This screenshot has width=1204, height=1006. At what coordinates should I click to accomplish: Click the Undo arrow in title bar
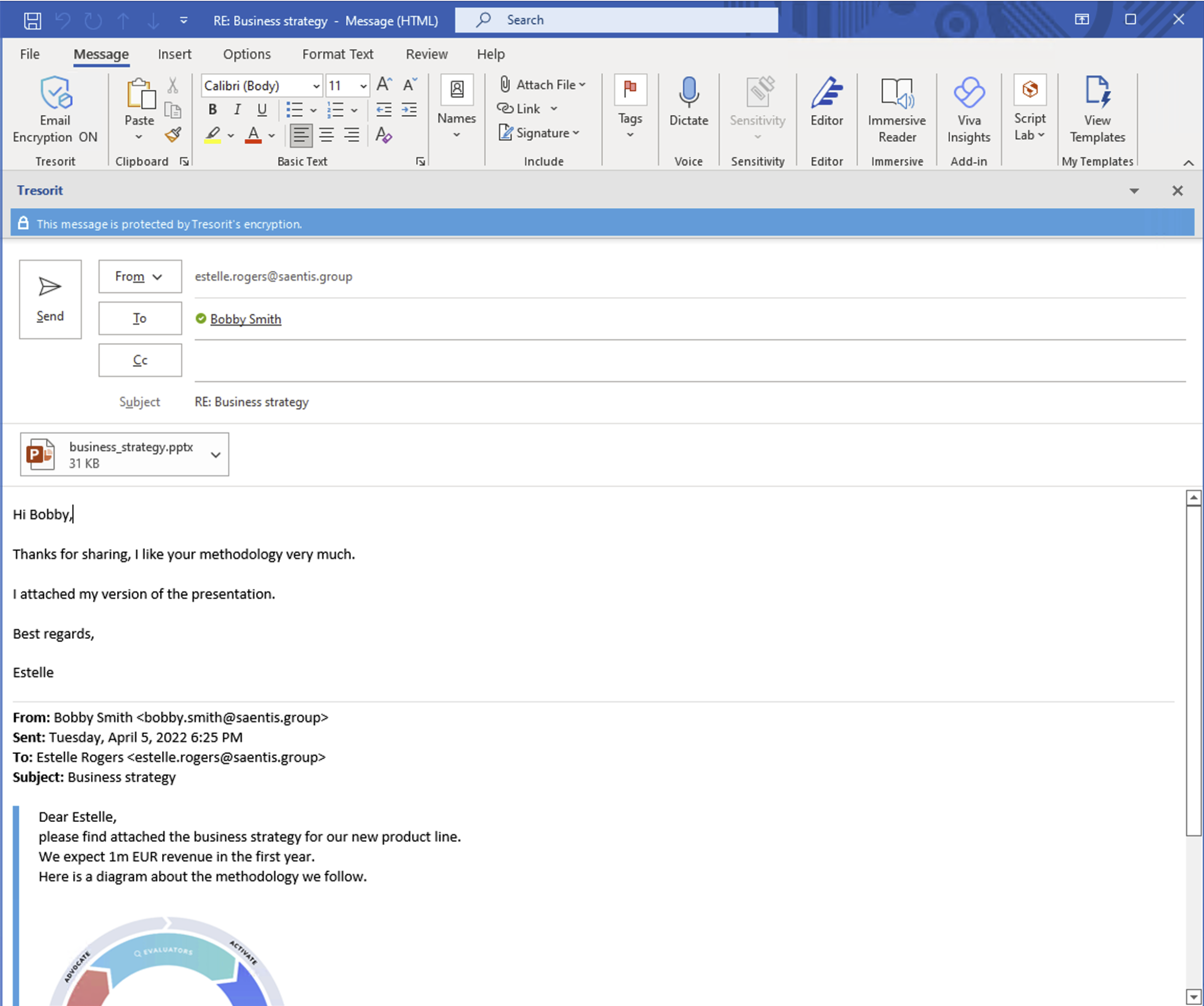click(62, 20)
